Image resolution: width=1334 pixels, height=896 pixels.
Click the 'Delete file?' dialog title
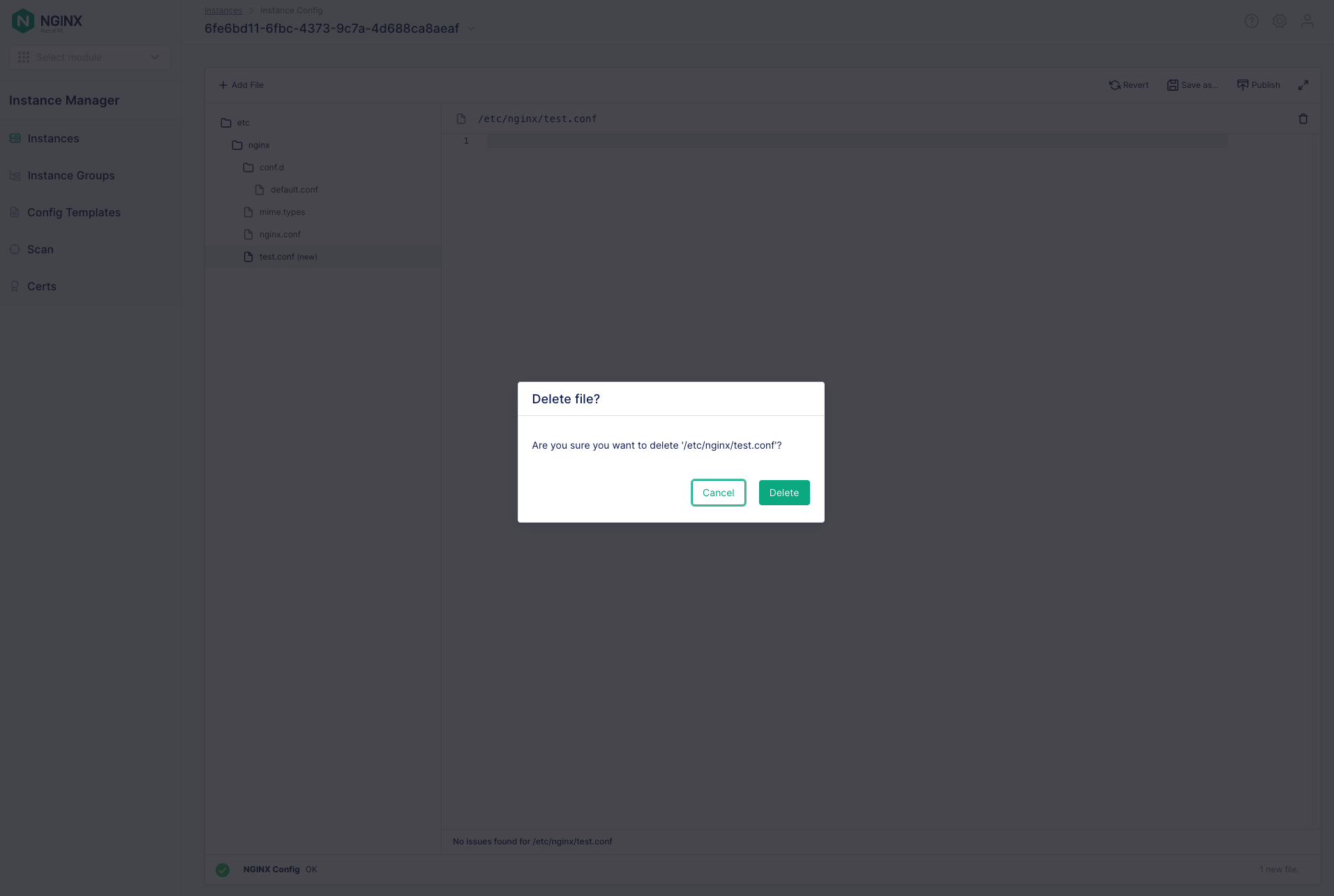(566, 399)
